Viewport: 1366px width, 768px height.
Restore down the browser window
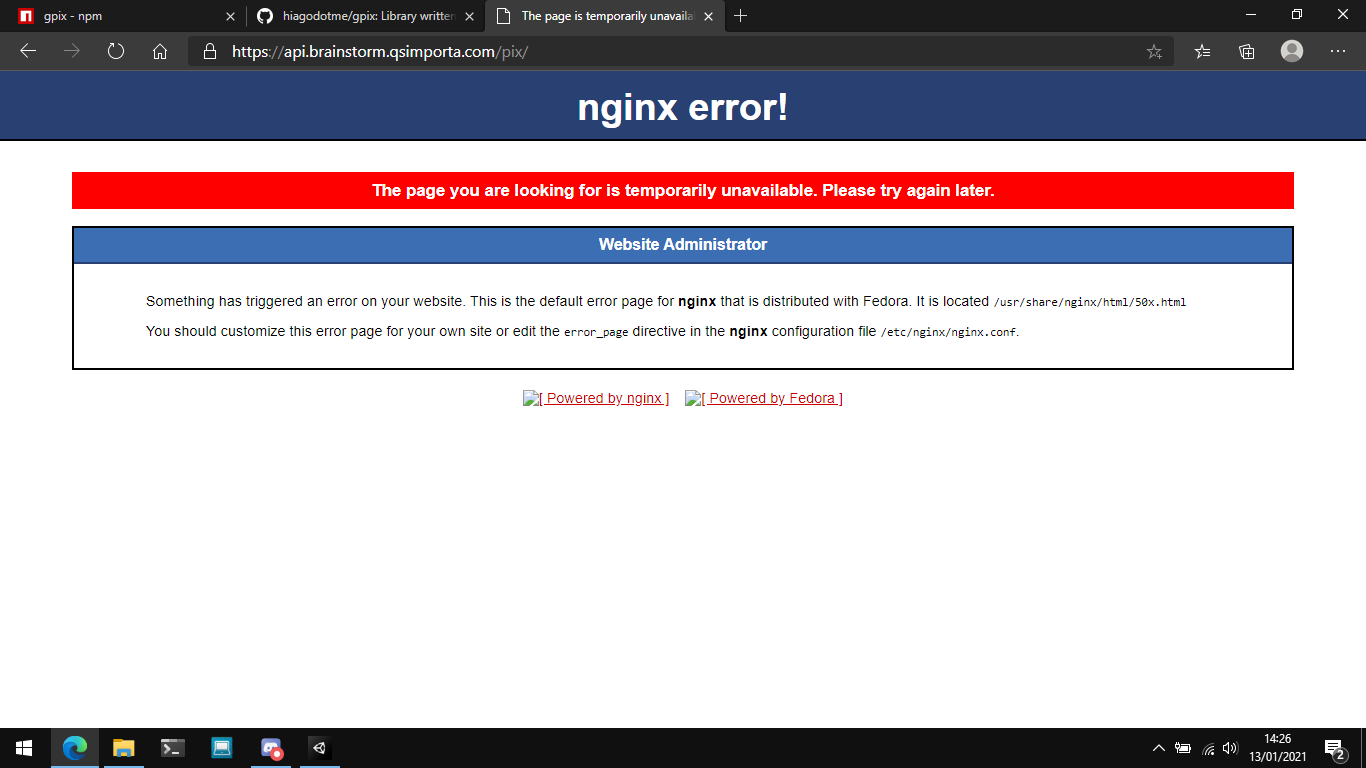[x=1297, y=15]
